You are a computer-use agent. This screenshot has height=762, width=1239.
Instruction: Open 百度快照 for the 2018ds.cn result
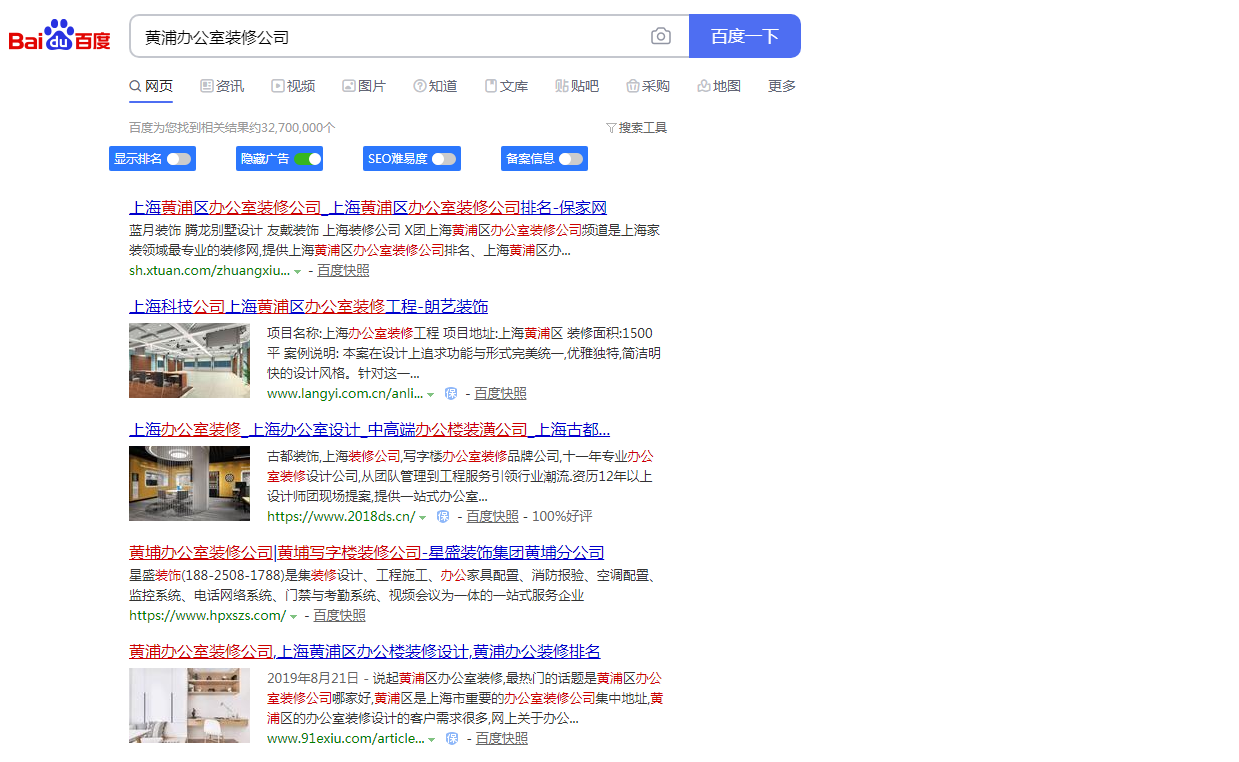point(492,517)
